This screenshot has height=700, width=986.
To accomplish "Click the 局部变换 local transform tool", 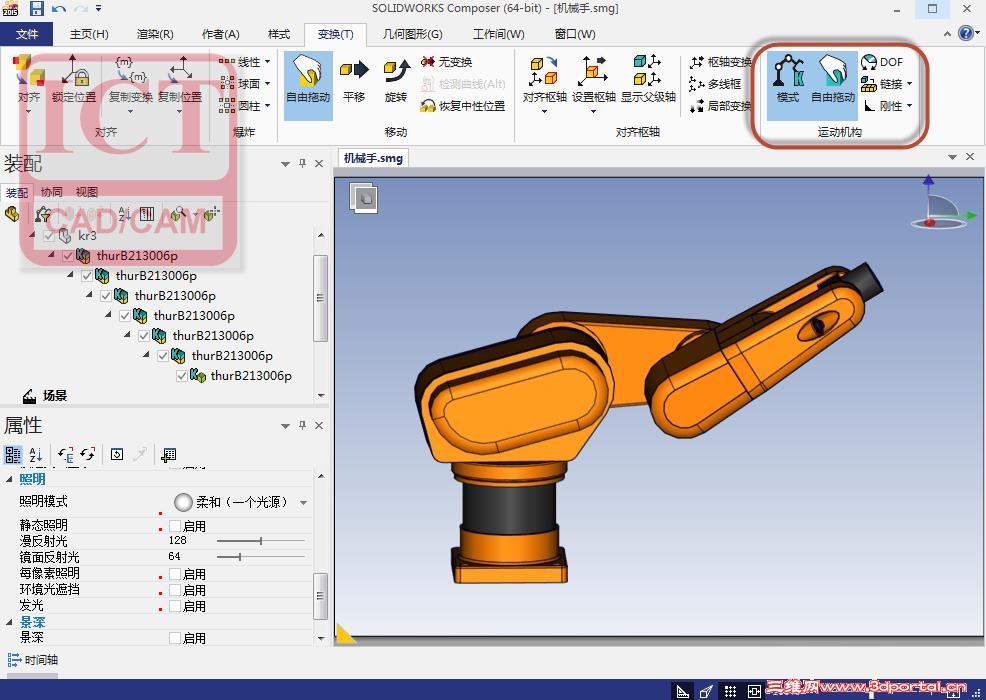I will pyautogui.click(x=721, y=106).
